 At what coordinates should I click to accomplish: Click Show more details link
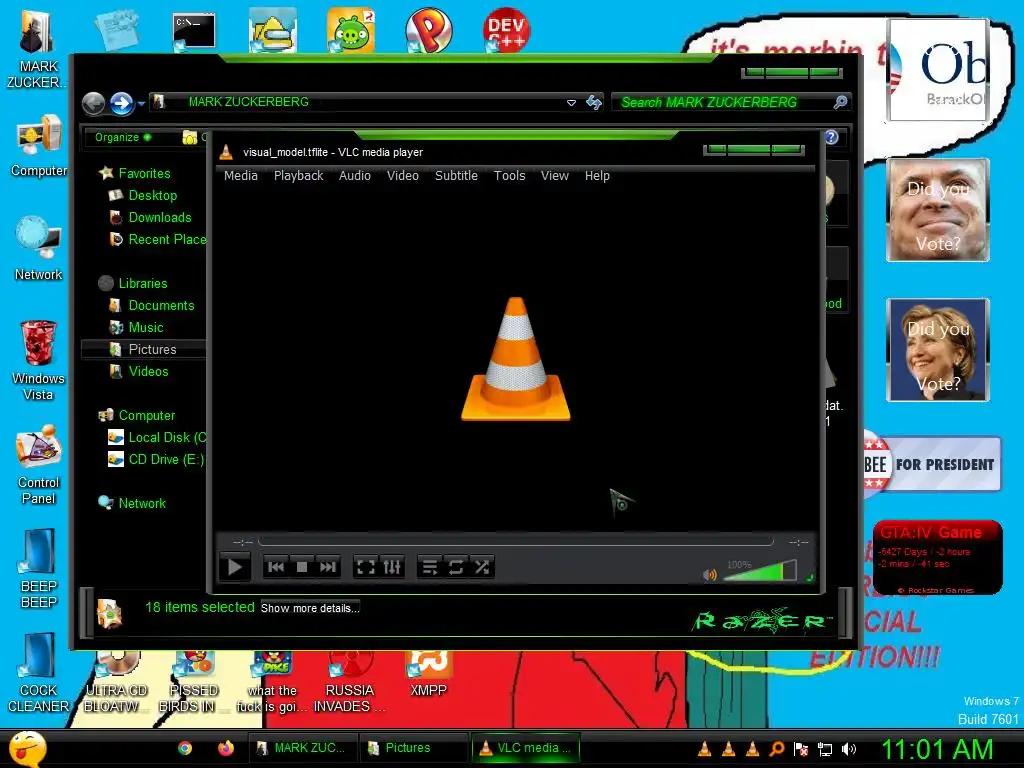click(310, 608)
